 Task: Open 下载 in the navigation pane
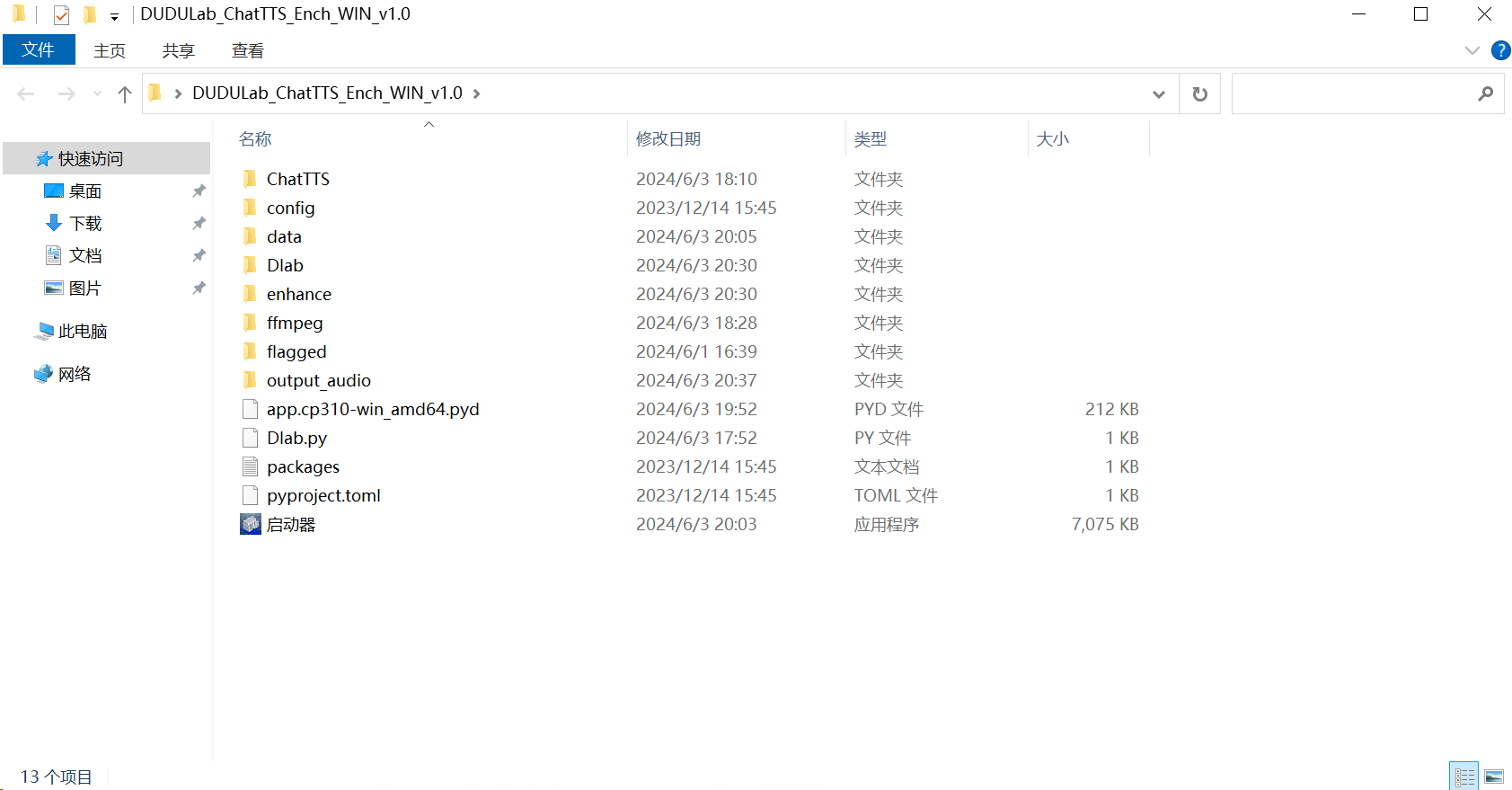[85, 223]
